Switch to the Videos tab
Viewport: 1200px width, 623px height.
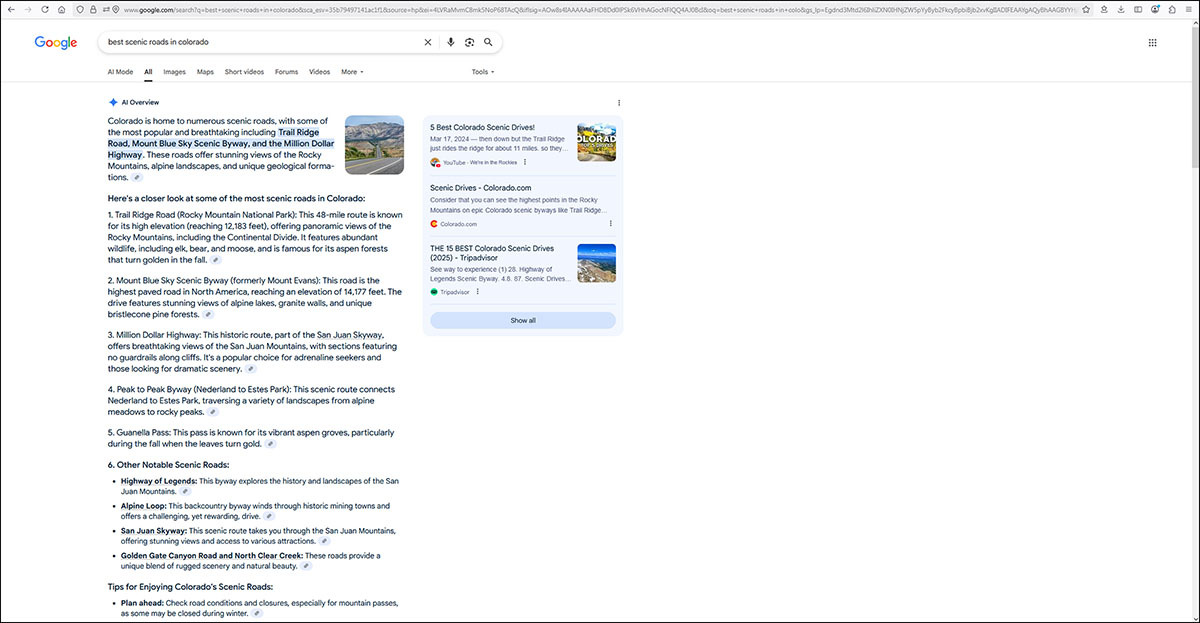(319, 72)
